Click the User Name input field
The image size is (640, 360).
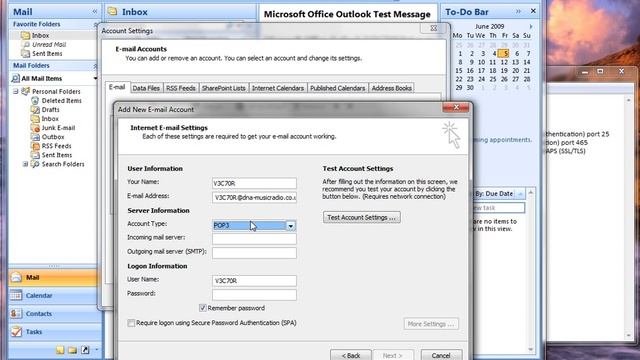254,281
